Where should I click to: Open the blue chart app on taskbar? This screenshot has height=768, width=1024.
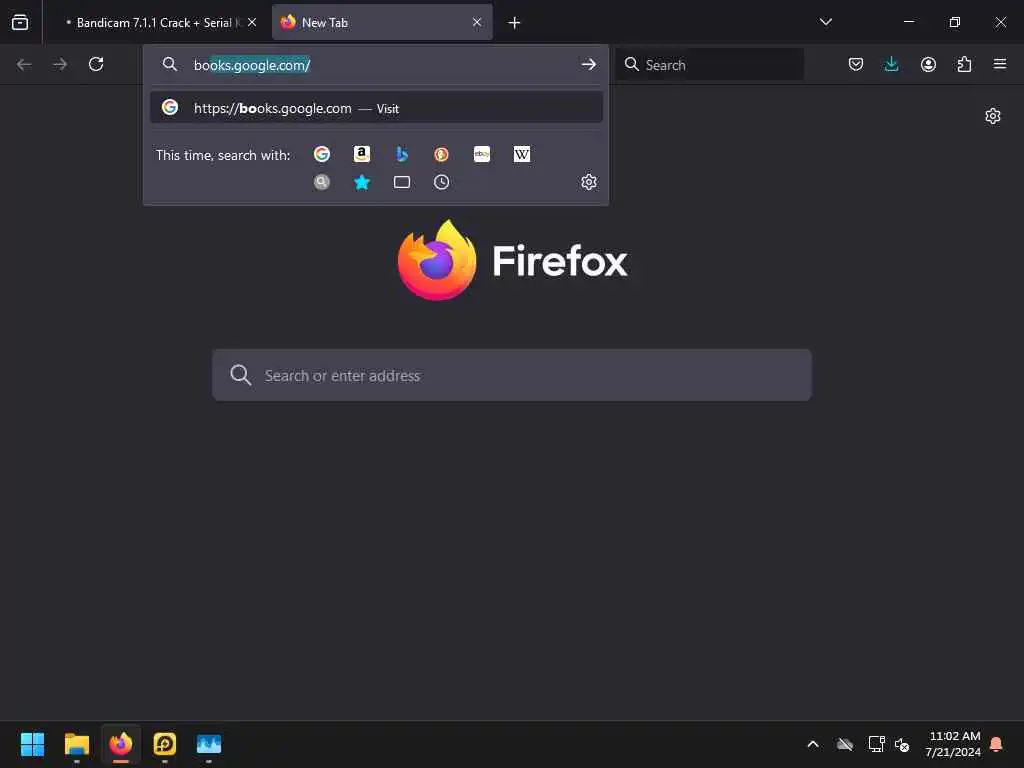click(x=209, y=744)
